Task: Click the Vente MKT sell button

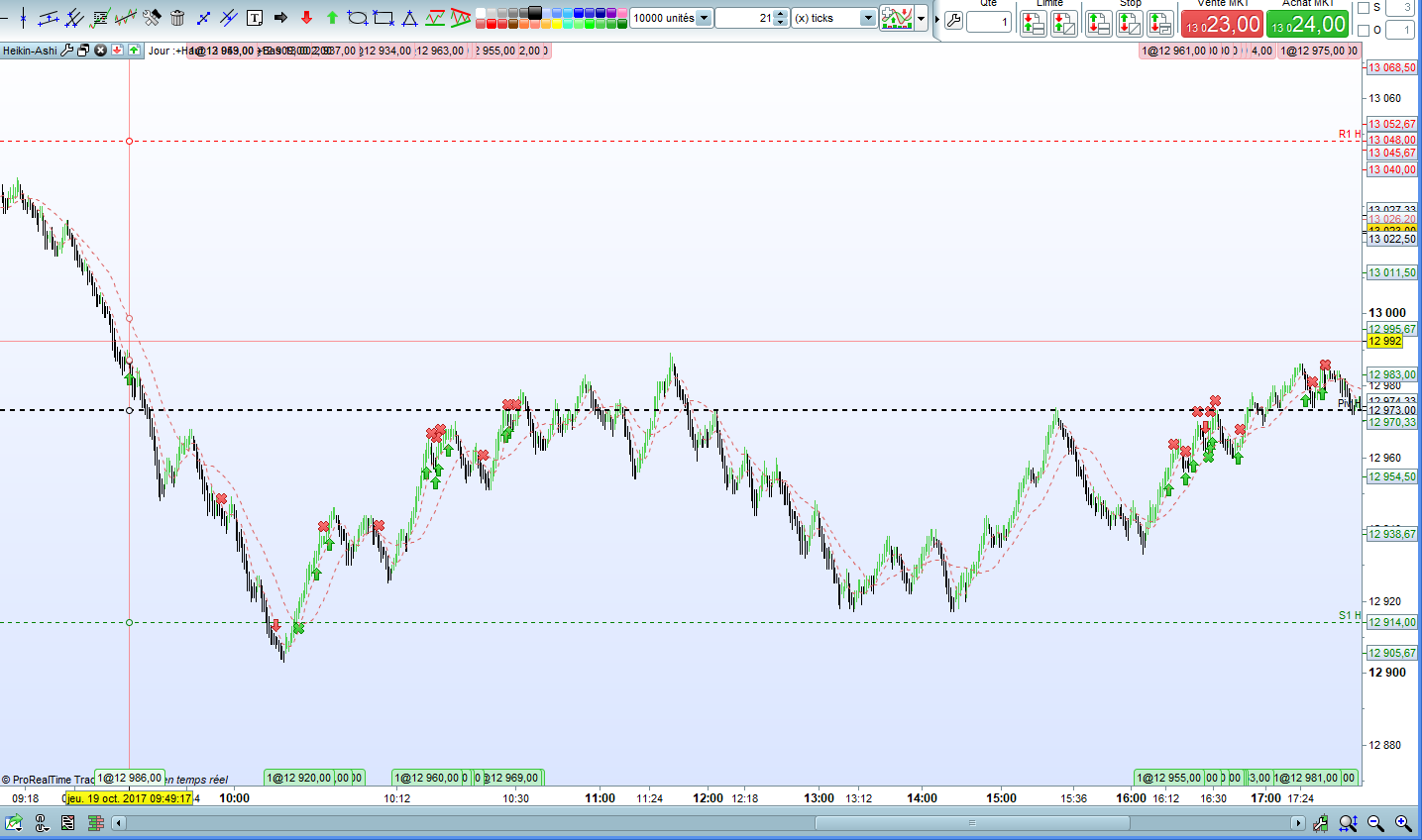Action: click(1223, 24)
